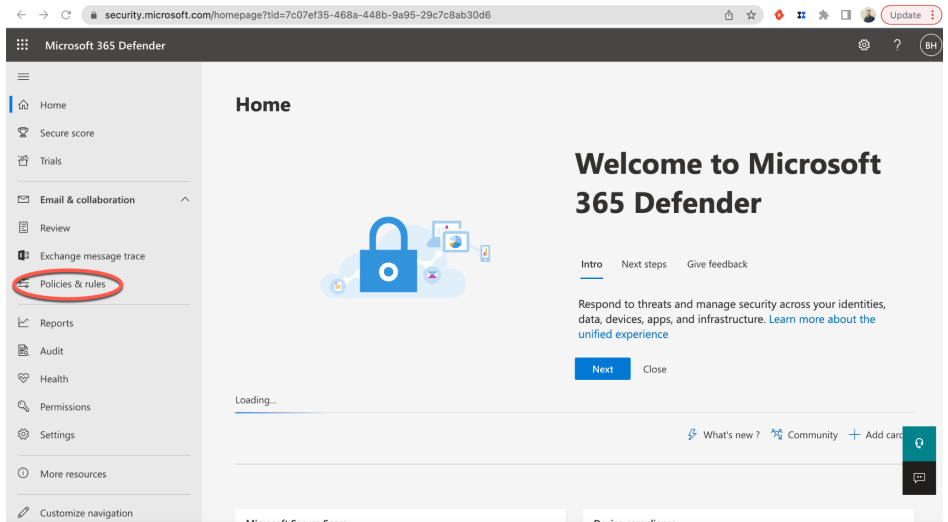Open the dark feedback chat widget
Screen dimensions: 948x522
point(919,478)
